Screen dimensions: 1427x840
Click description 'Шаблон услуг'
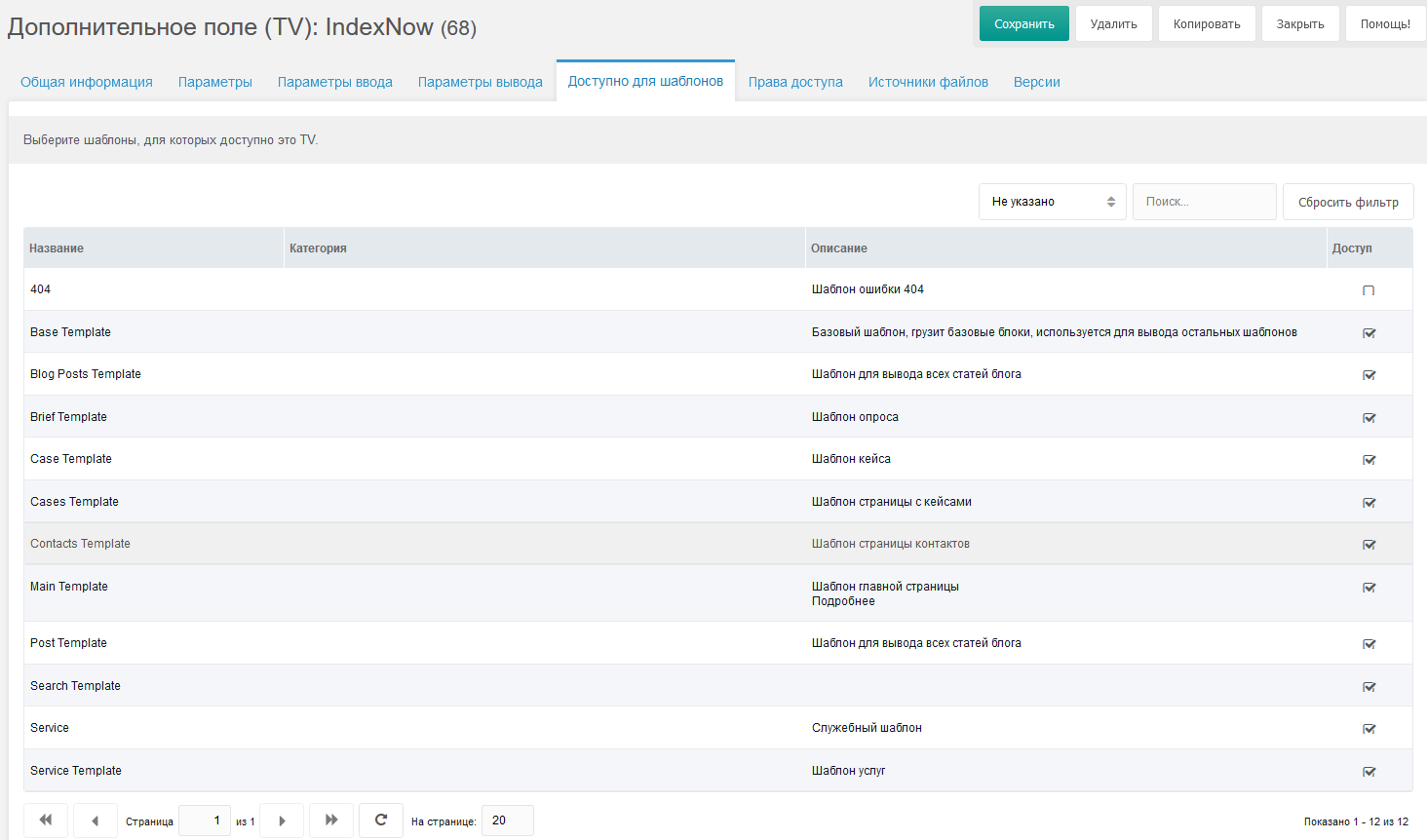tap(848, 771)
